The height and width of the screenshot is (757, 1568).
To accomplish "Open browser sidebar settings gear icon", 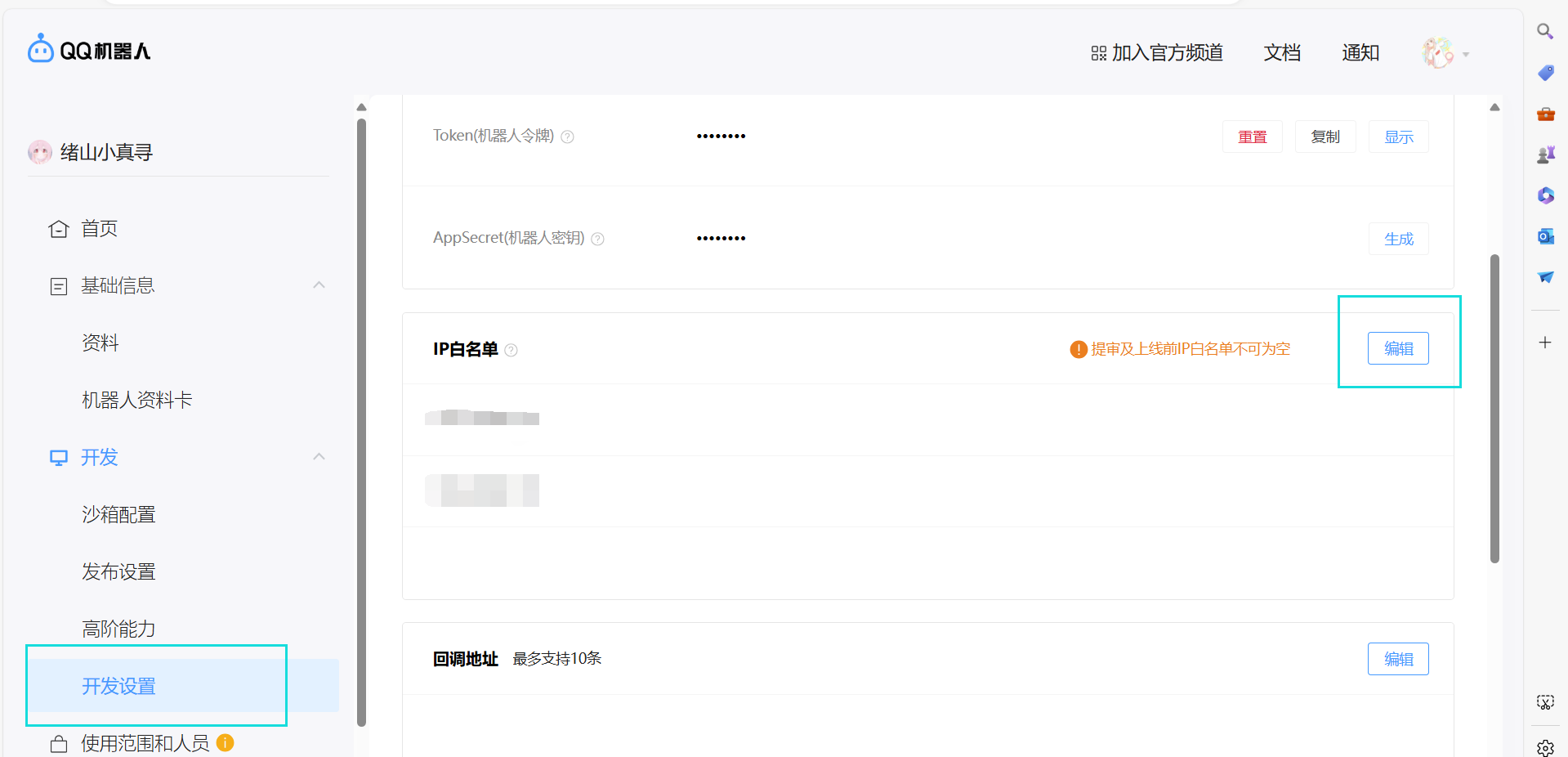I will [x=1544, y=747].
